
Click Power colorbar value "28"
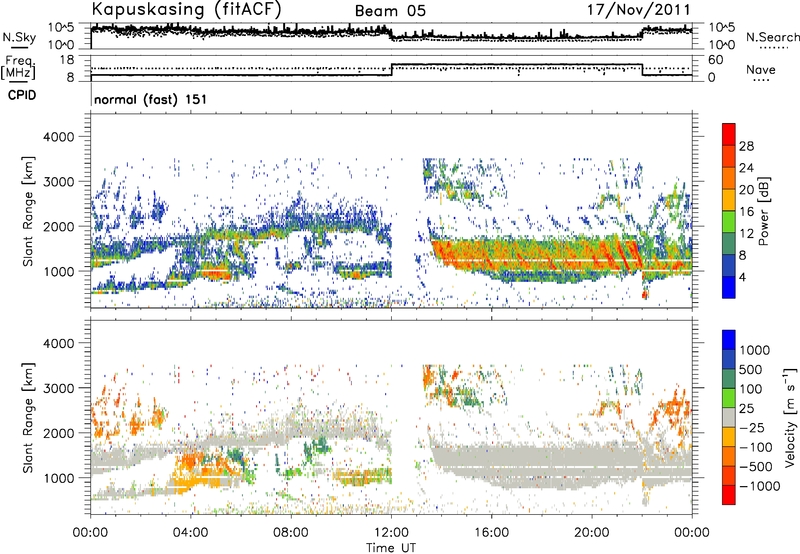[x=746, y=146]
